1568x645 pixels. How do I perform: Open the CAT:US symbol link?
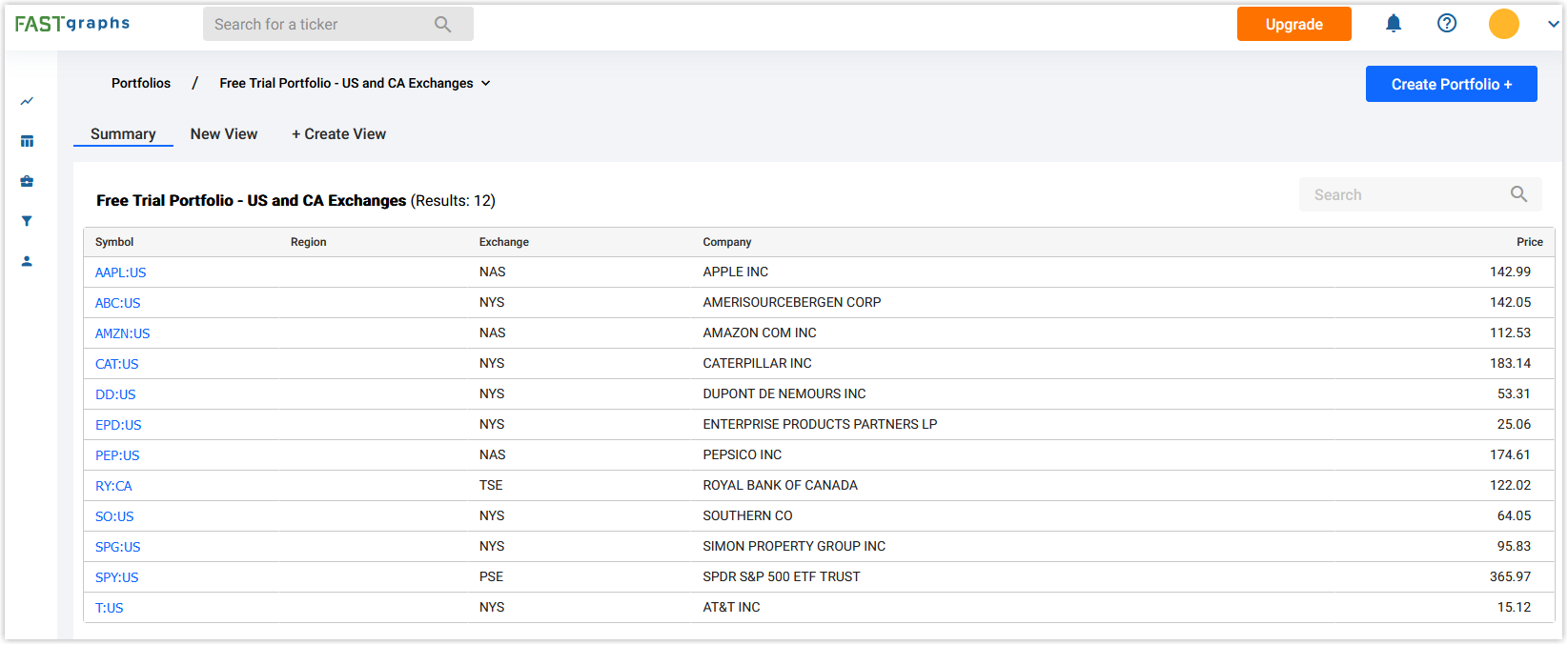tap(117, 364)
